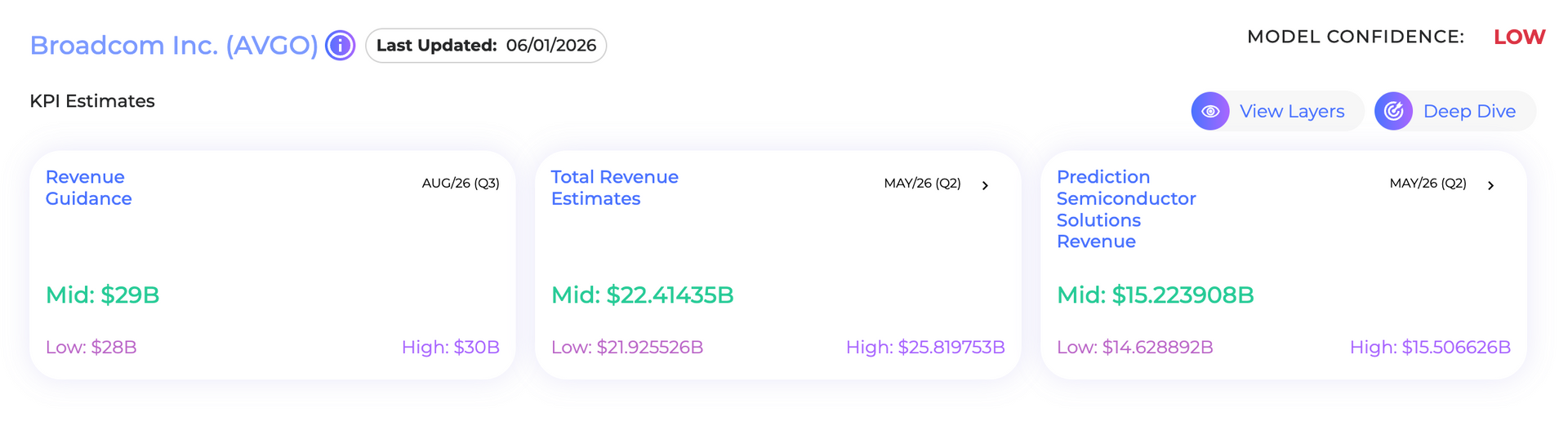Expand the Prediction Semiconductor Solutions Revenue chevron
This screenshot has height=421, width=1568.
(1490, 185)
